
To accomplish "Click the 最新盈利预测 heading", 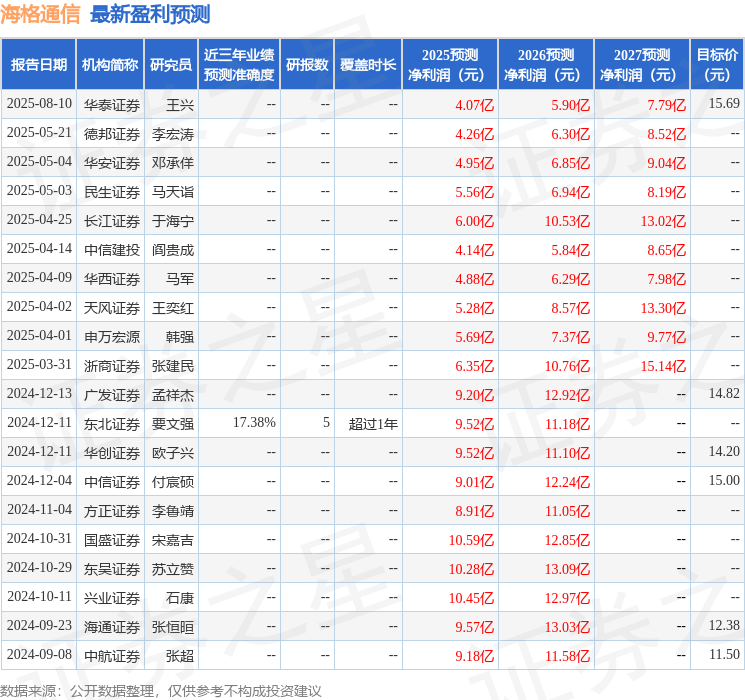I will [150, 14].
